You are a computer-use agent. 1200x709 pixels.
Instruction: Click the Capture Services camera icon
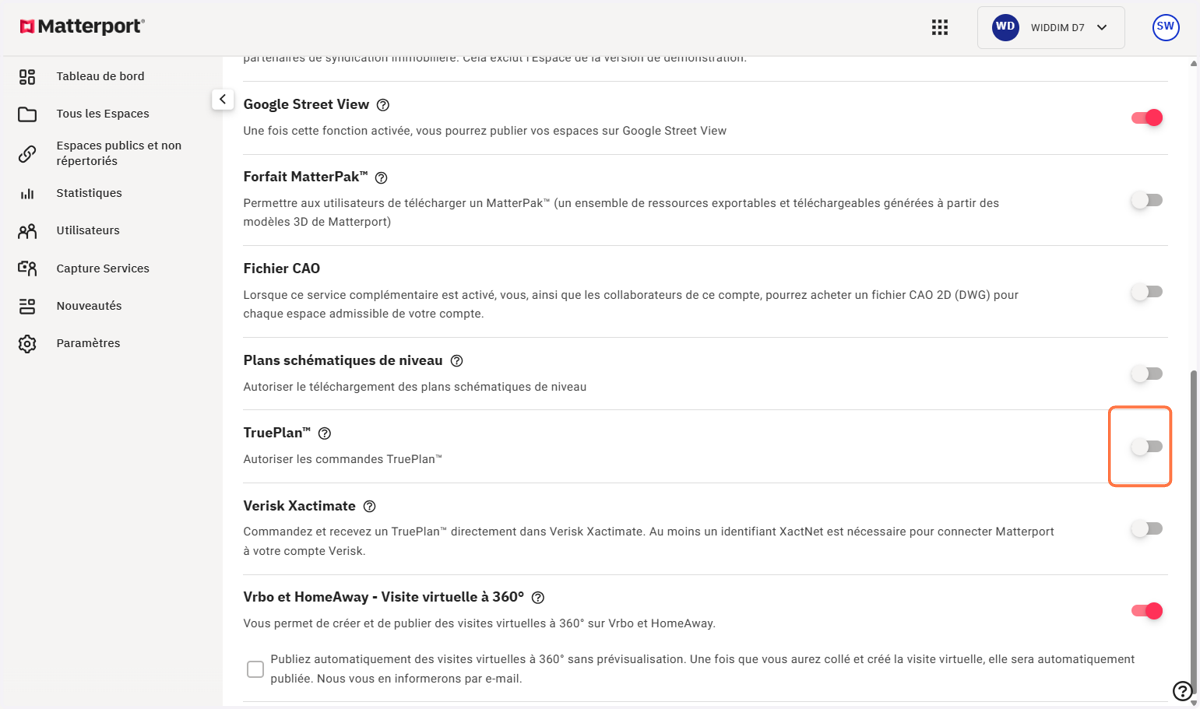click(27, 269)
